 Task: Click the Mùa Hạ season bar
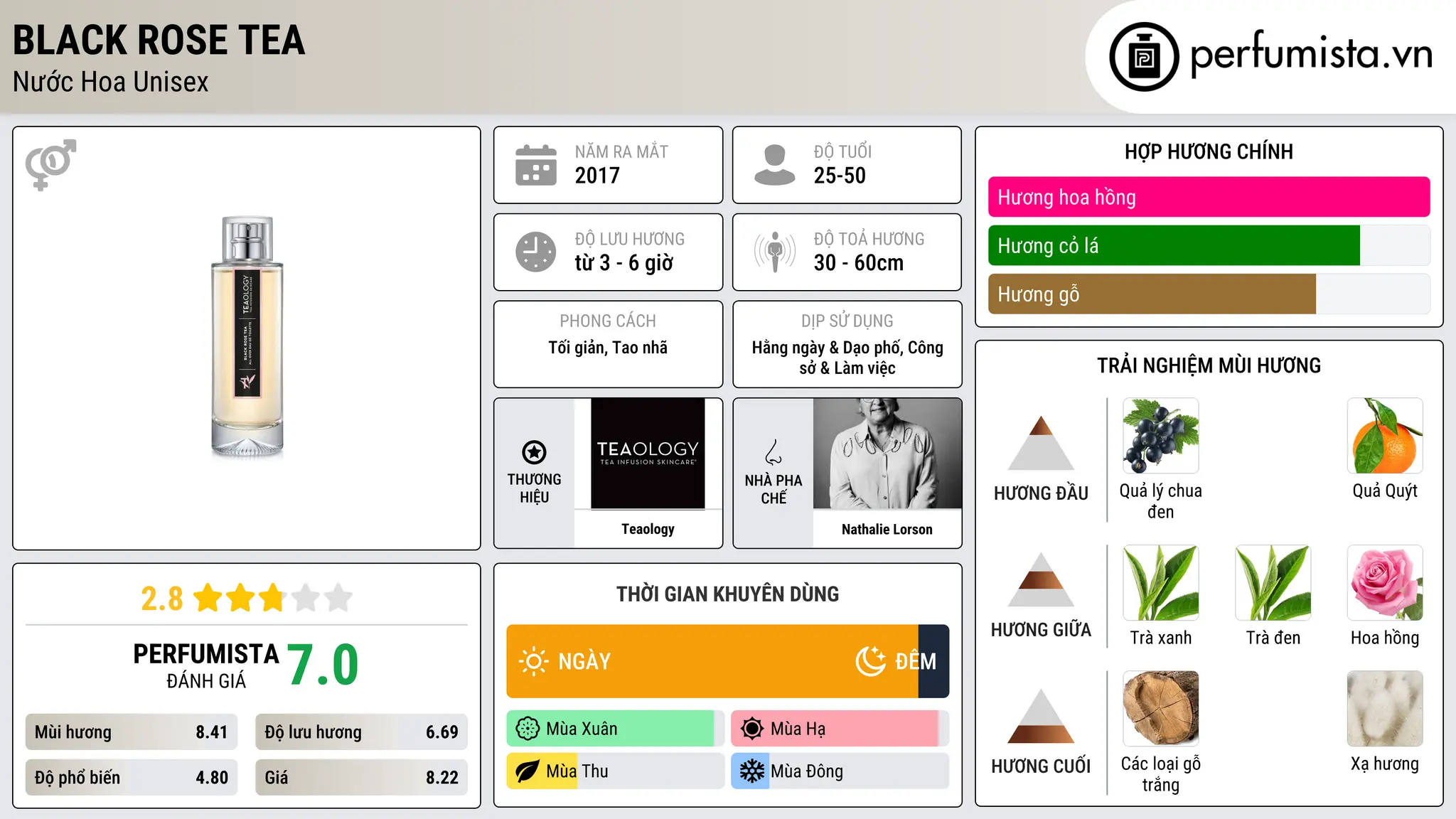840,729
